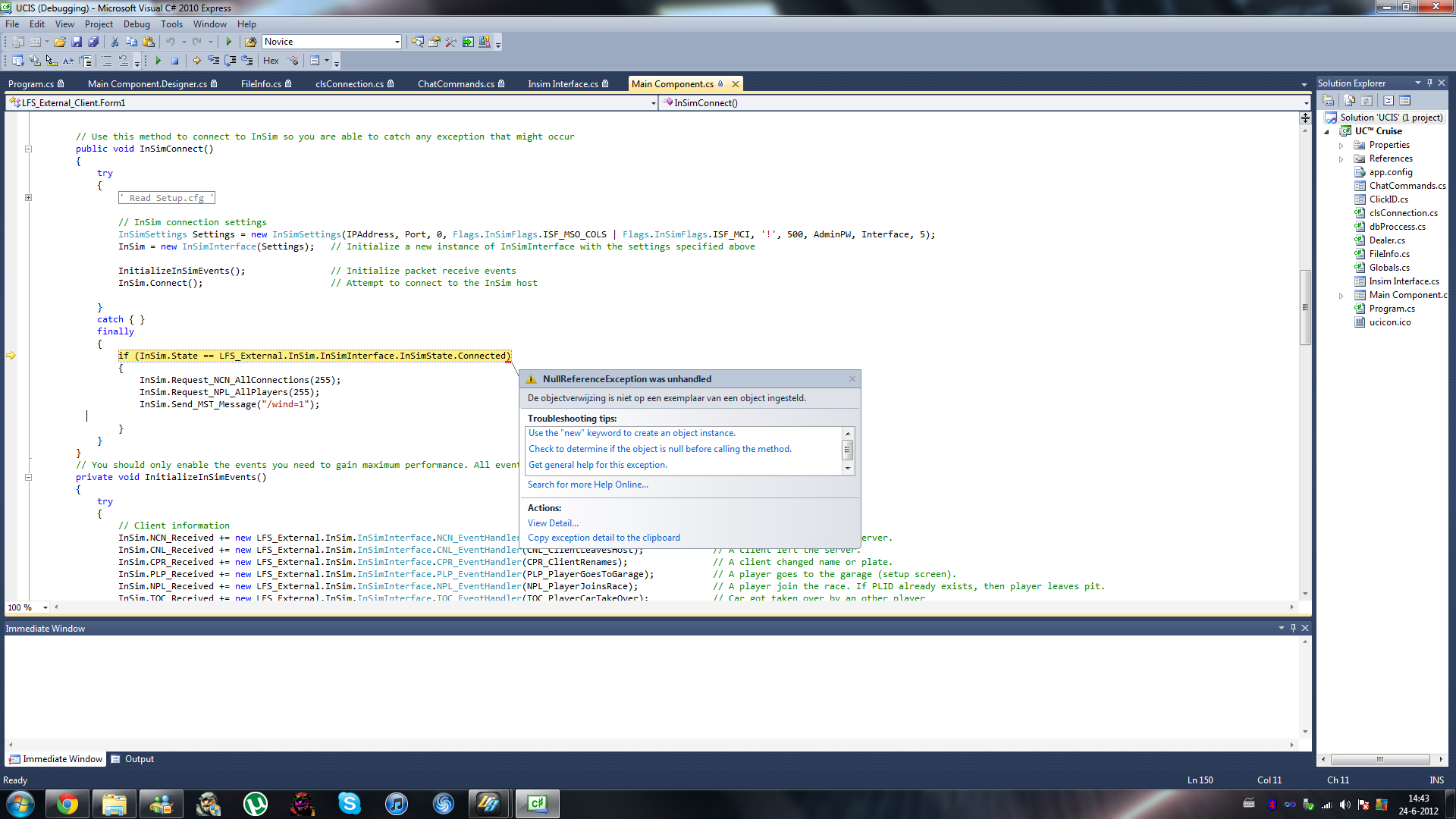
Task: Click the View Detail... link
Action: pyautogui.click(x=553, y=523)
